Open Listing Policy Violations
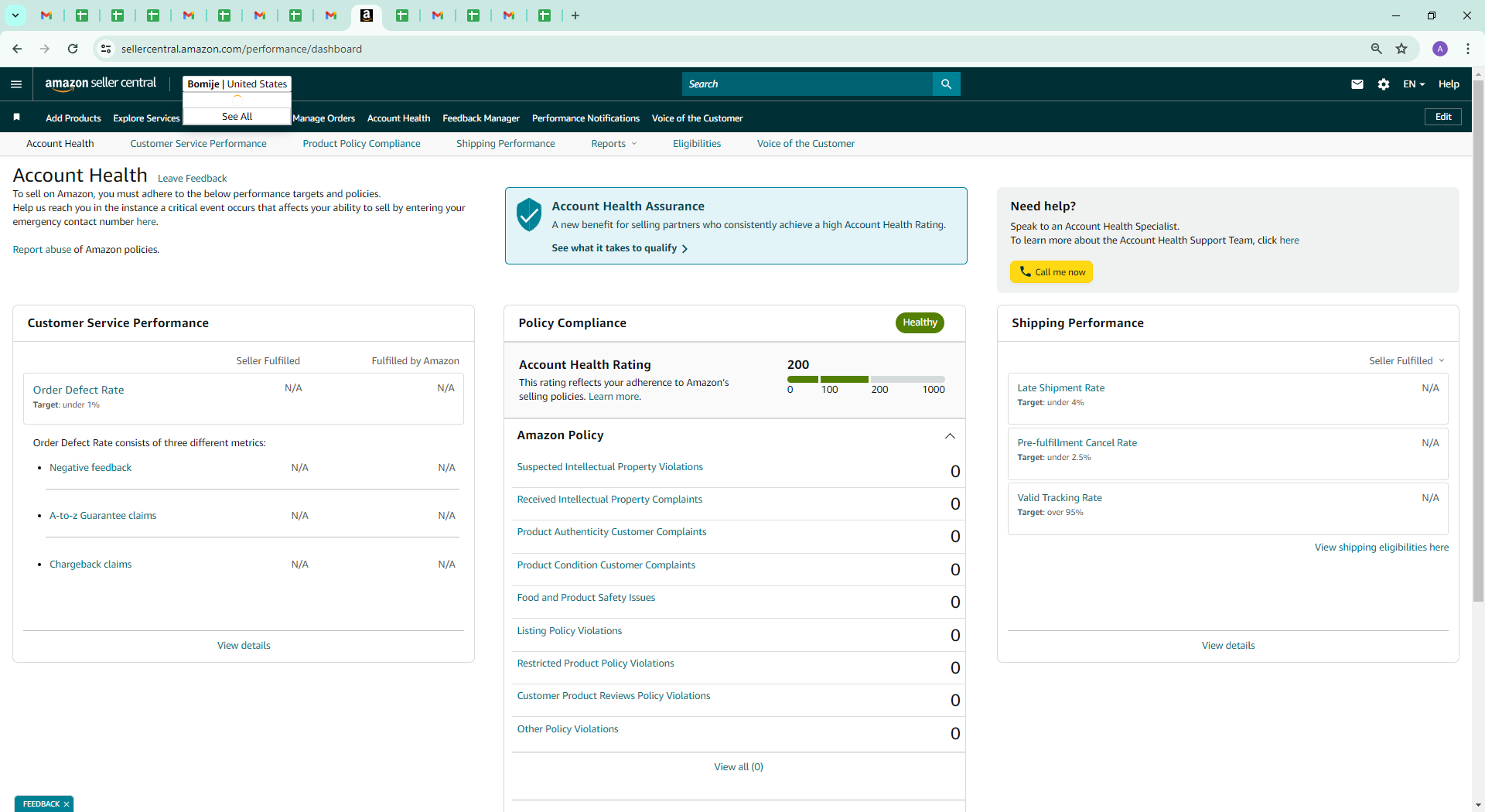Image resolution: width=1485 pixels, height=812 pixels. (569, 631)
